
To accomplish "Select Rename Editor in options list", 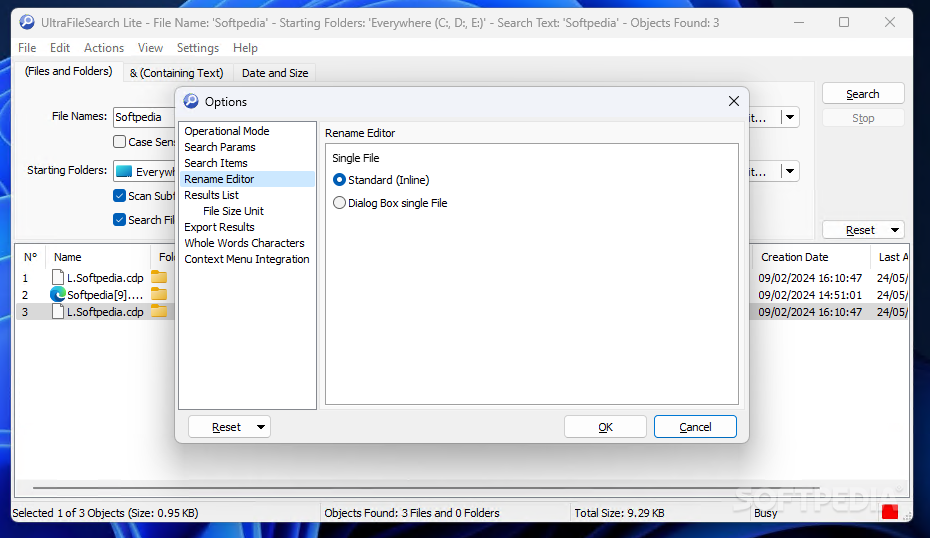I will coord(248,179).
